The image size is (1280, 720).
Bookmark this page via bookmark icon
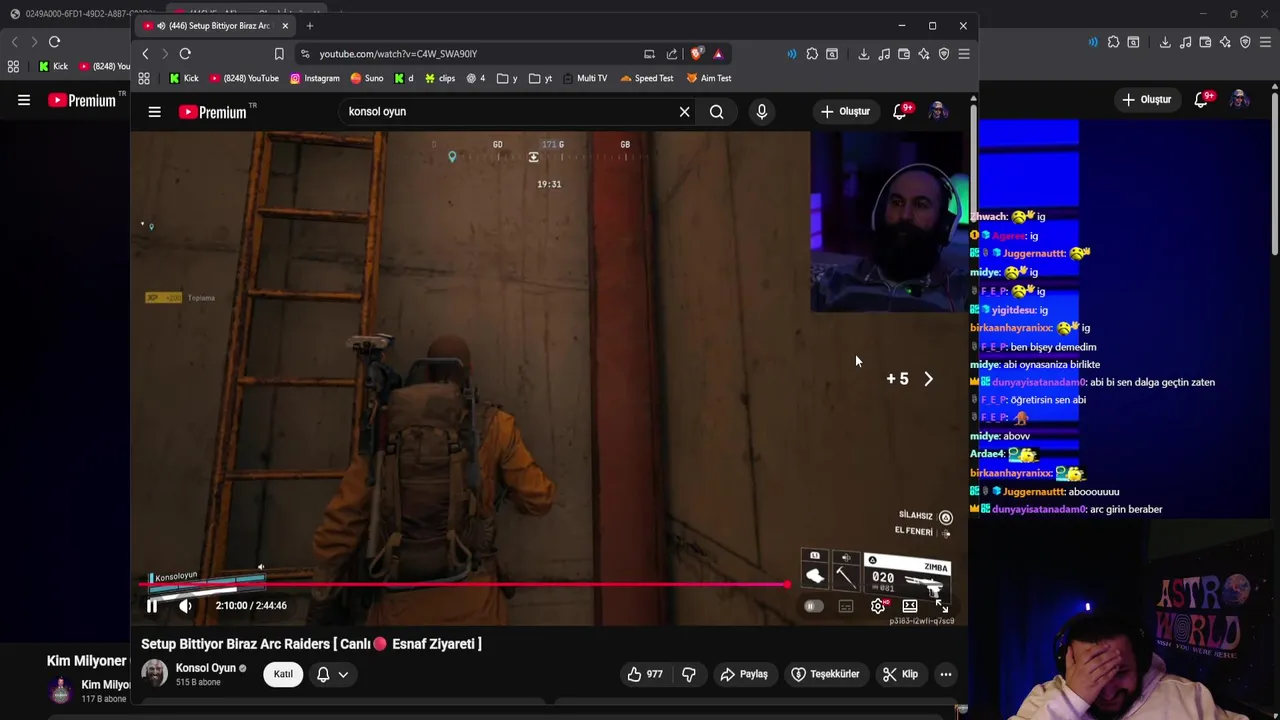coord(279,54)
